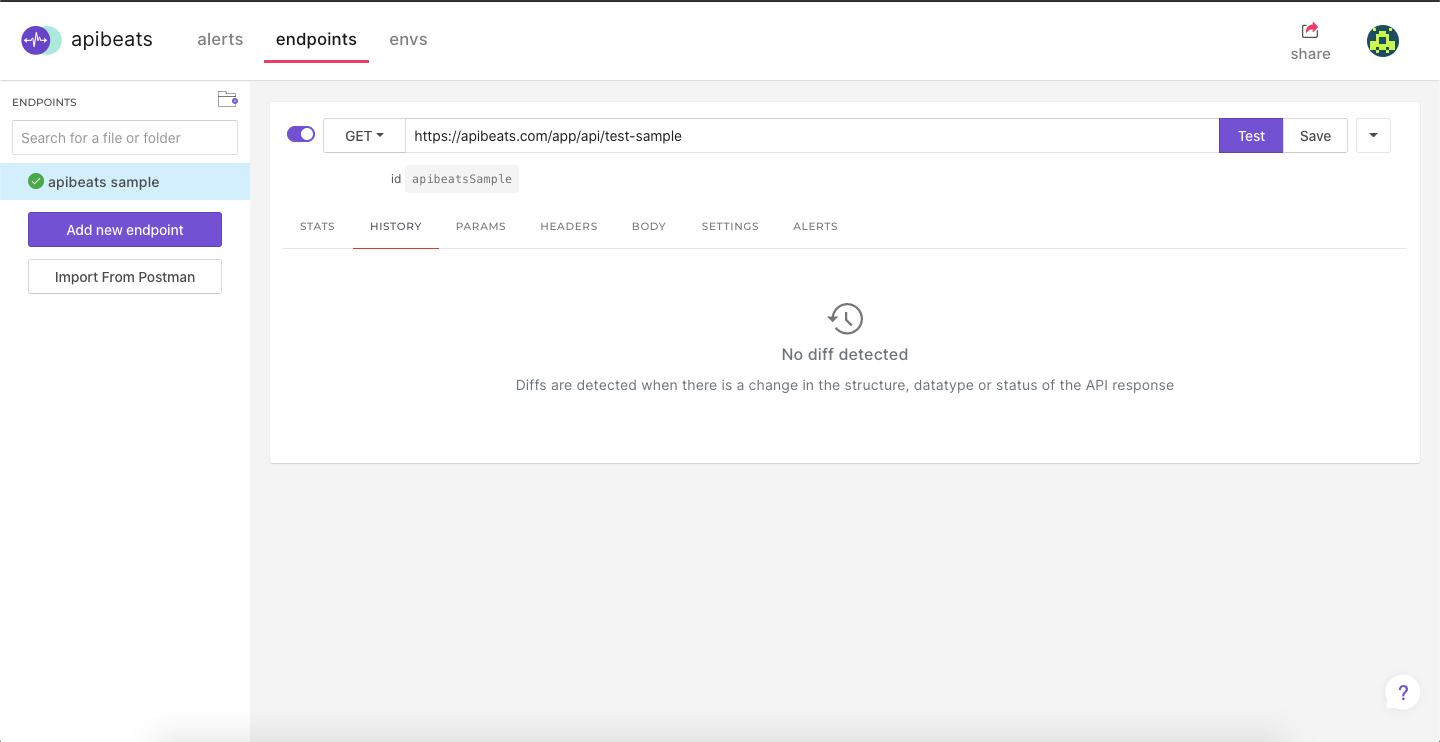This screenshot has height=742, width=1440.
Task: Select the HISTORY tab
Action: tap(396, 227)
